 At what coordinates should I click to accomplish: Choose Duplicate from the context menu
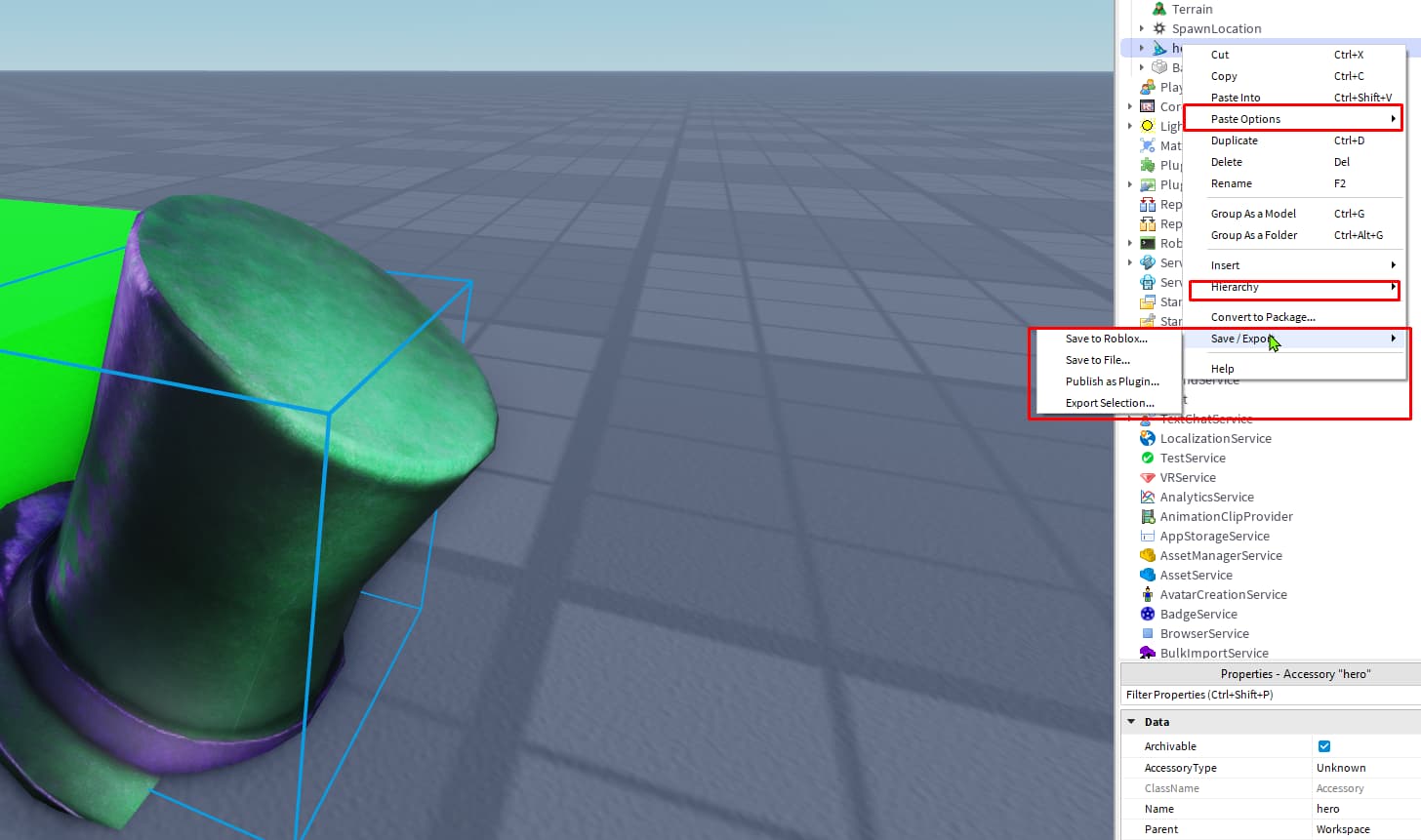pyautogui.click(x=1294, y=140)
